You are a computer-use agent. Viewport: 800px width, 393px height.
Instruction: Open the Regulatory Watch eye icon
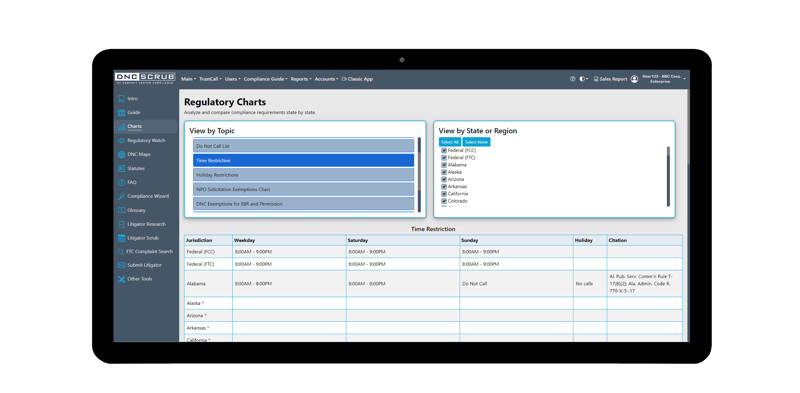click(121, 140)
